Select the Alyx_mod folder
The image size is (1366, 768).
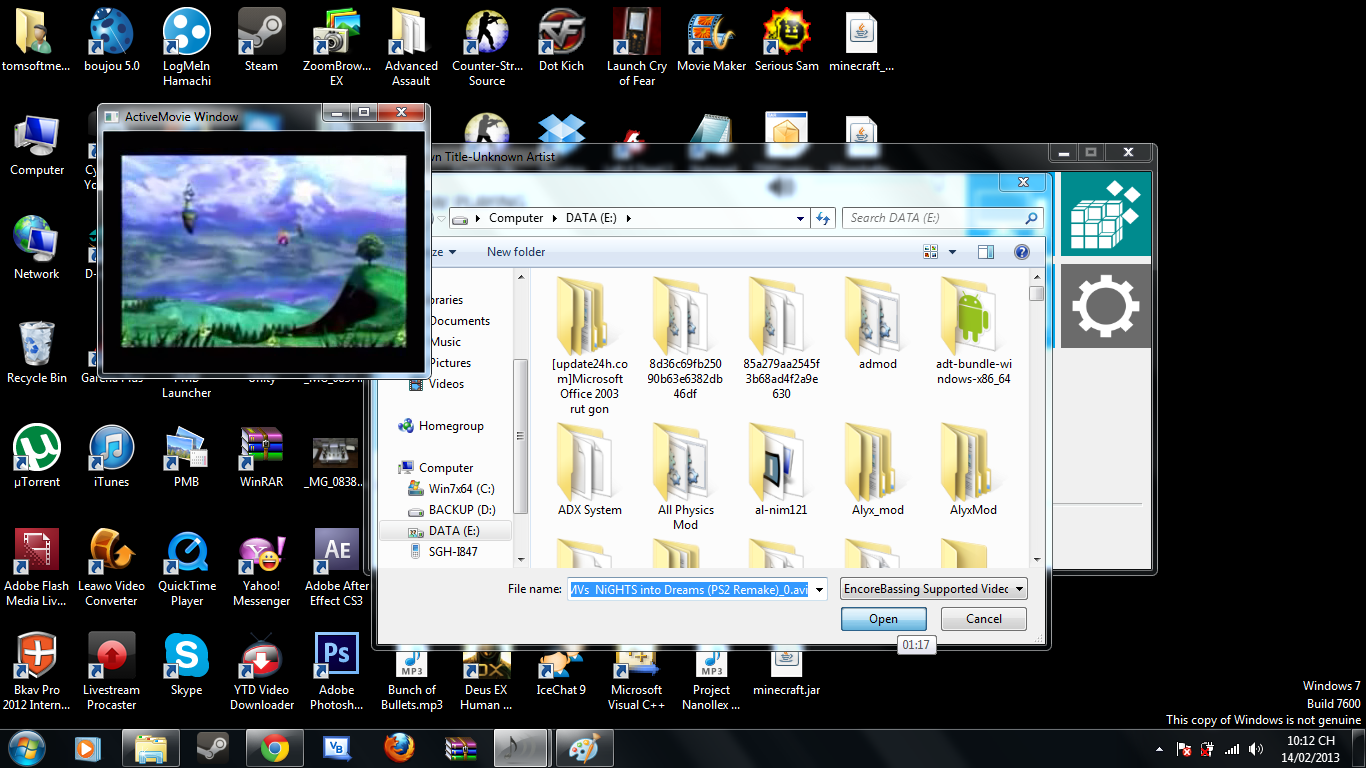[877, 469]
